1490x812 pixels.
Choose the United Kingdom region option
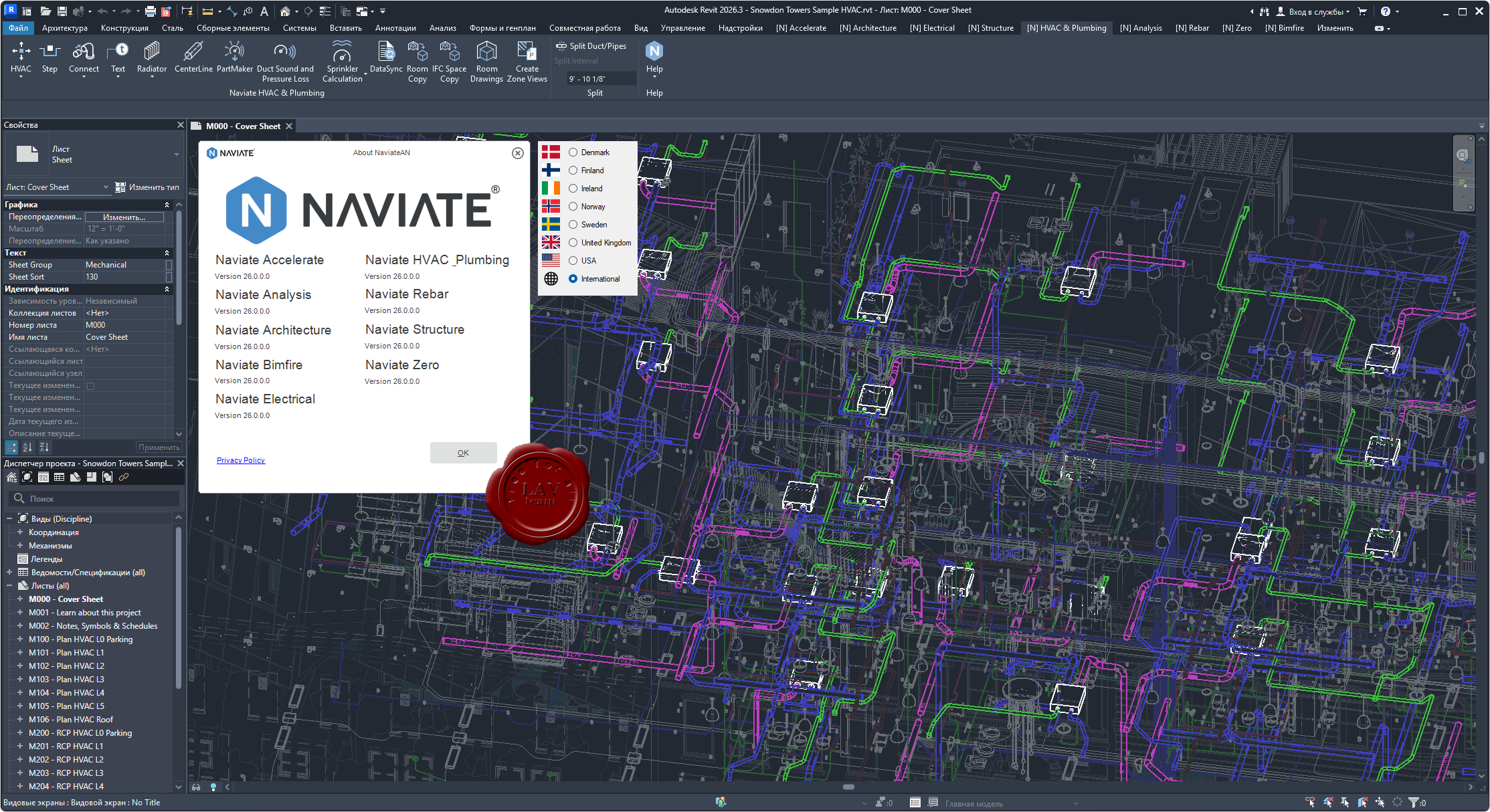tap(573, 243)
